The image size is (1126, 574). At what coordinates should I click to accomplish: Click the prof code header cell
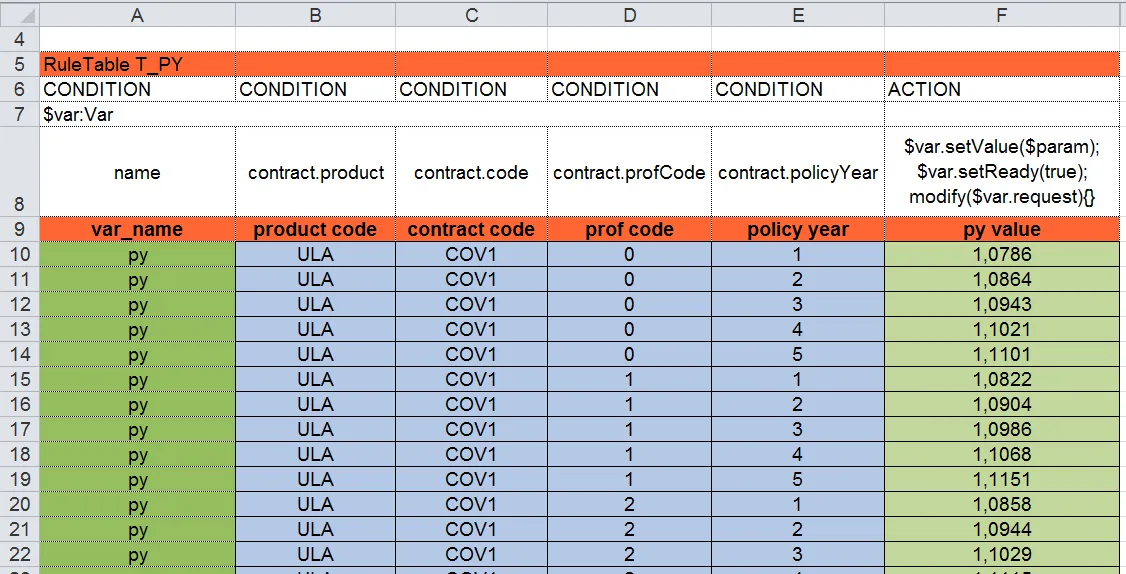point(629,229)
